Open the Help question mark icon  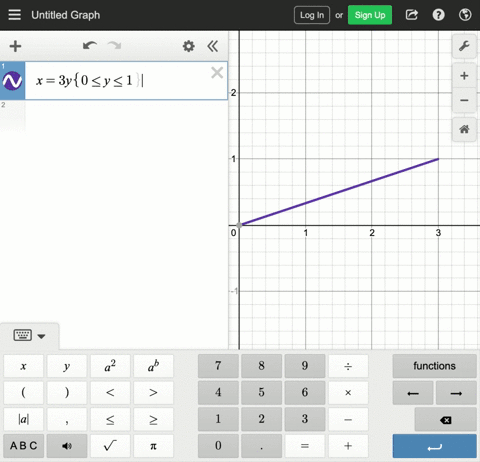[x=438, y=15]
